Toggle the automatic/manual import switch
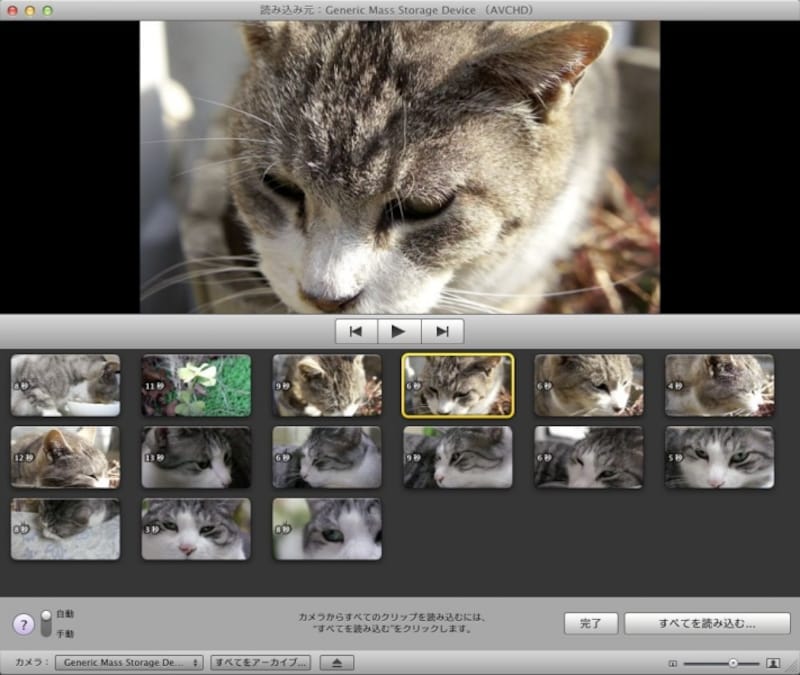800x675 pixels. tap(46, 623)
